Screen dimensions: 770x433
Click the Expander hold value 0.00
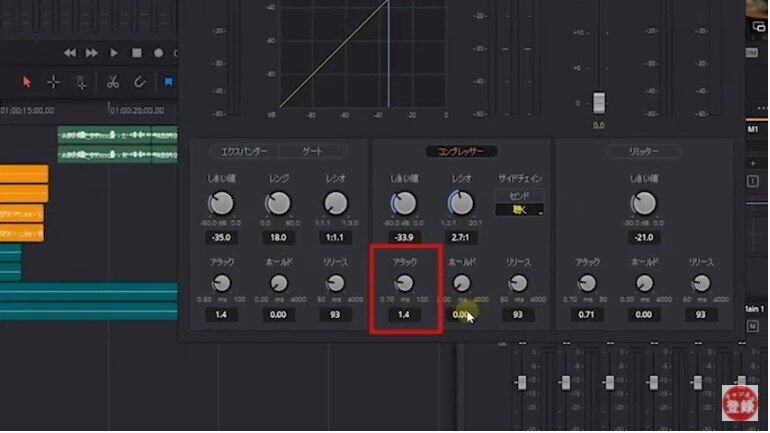click(x=278, y=315)
